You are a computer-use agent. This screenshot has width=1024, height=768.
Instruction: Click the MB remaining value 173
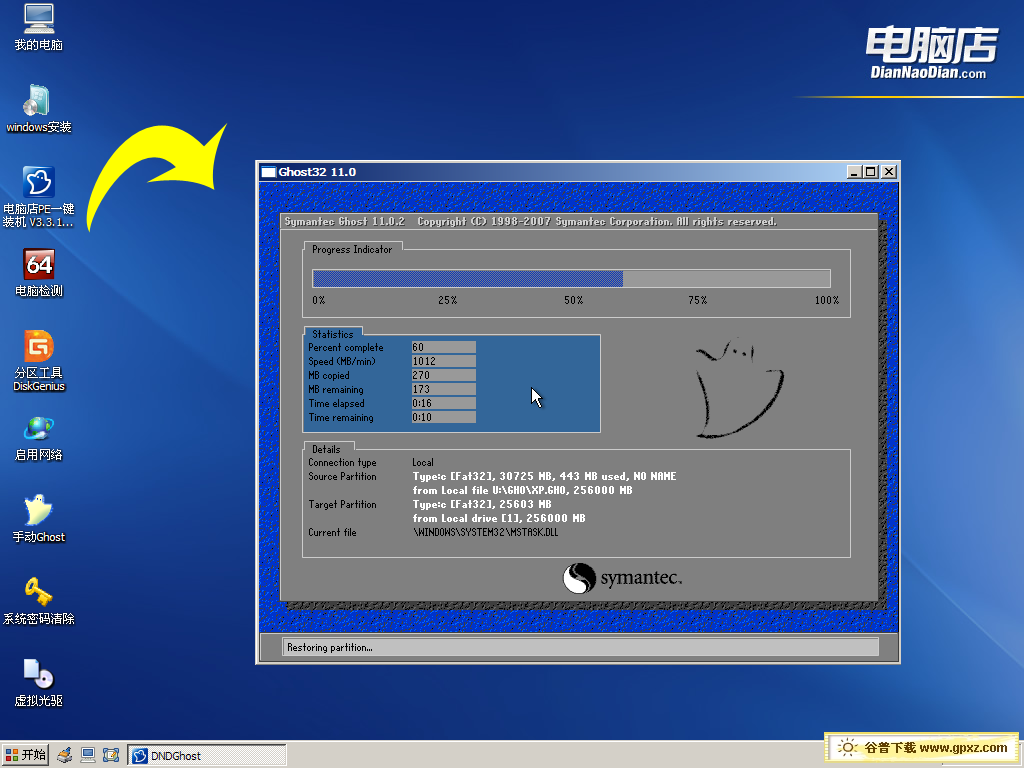pos(443,389)
